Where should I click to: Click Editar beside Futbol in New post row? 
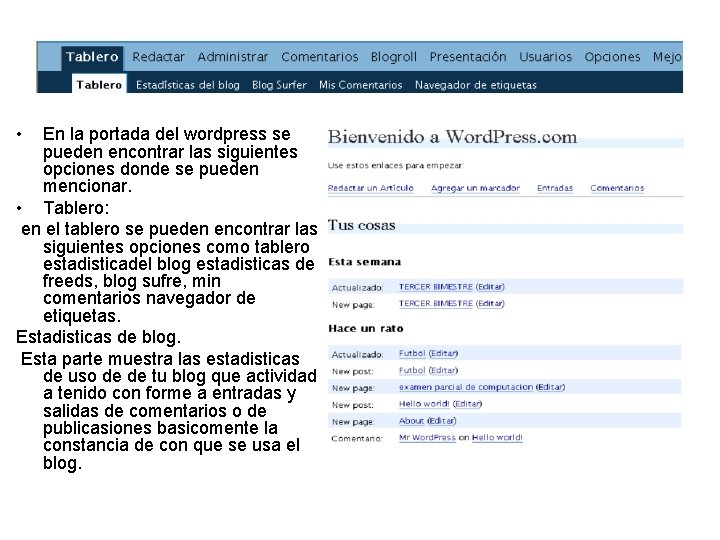pyautogui.click(x=443, y=370)
